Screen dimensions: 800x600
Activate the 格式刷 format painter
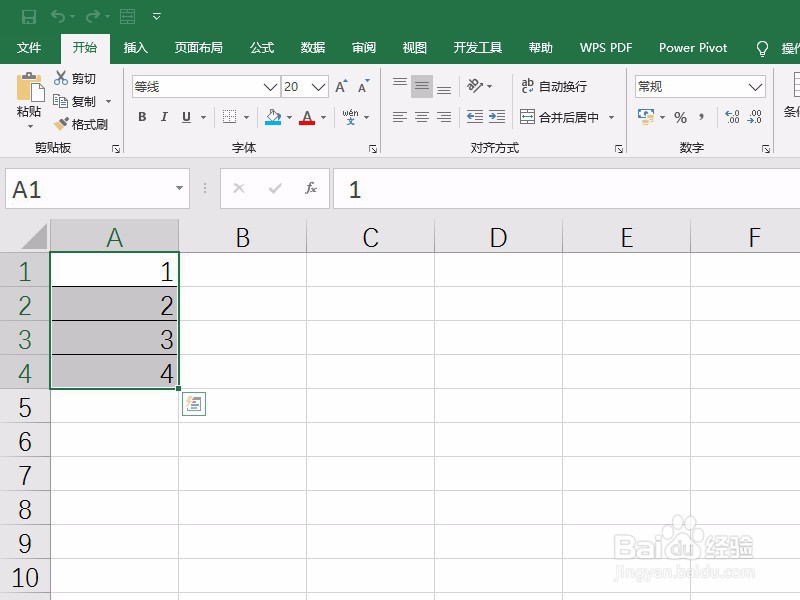[83, 125]
